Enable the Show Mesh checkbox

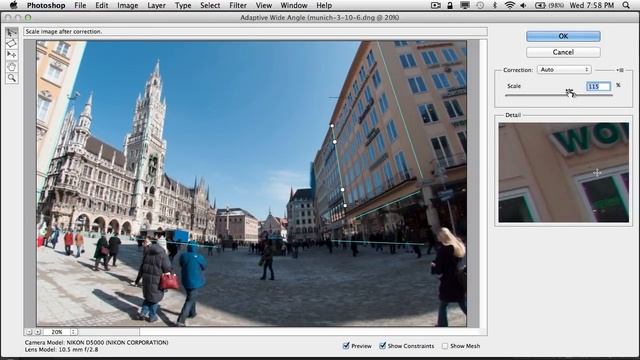(x=445, y=346)
